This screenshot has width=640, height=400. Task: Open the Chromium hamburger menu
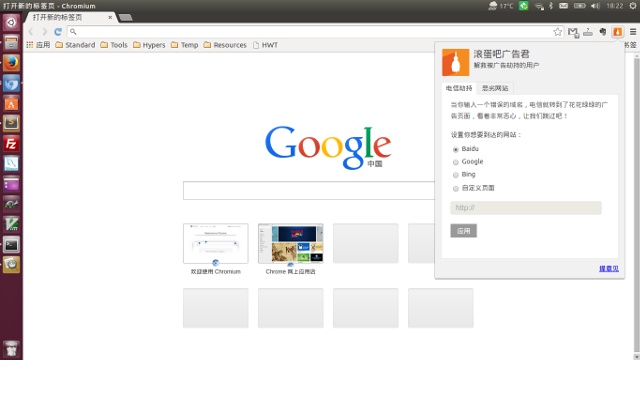(633, 32)
